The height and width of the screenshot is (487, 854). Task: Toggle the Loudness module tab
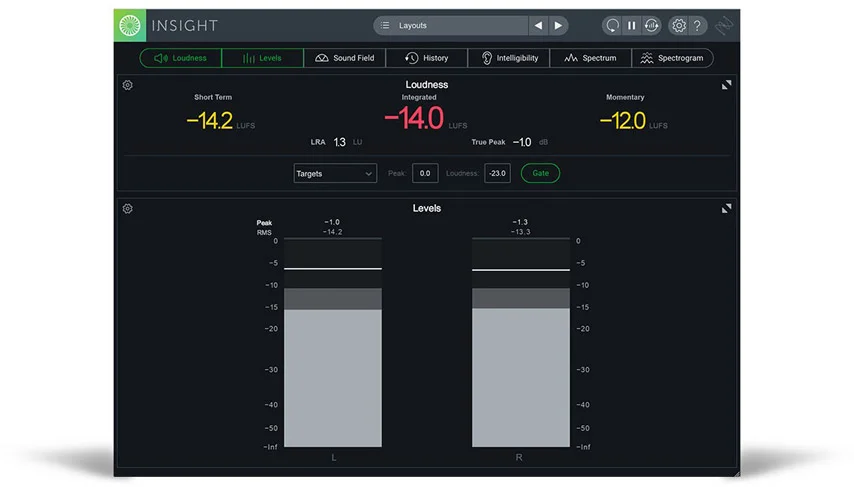tap(181, 58)
